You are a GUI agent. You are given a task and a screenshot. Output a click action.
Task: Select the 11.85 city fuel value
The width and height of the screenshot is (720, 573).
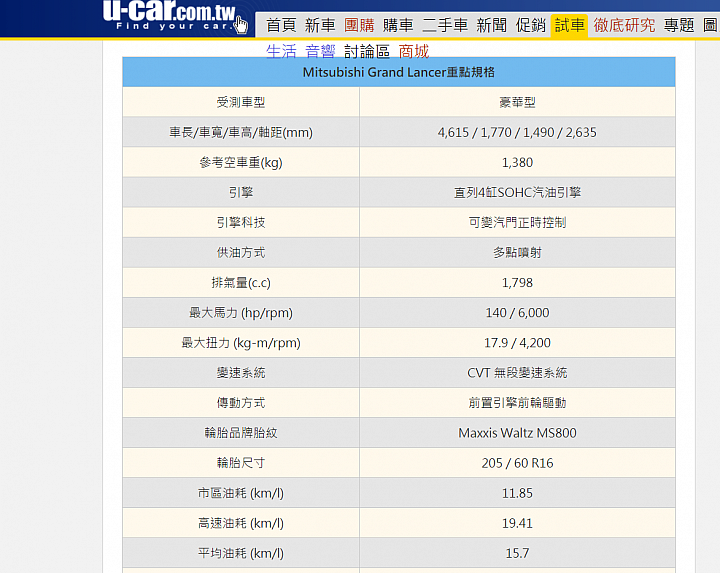pos(517,493)
